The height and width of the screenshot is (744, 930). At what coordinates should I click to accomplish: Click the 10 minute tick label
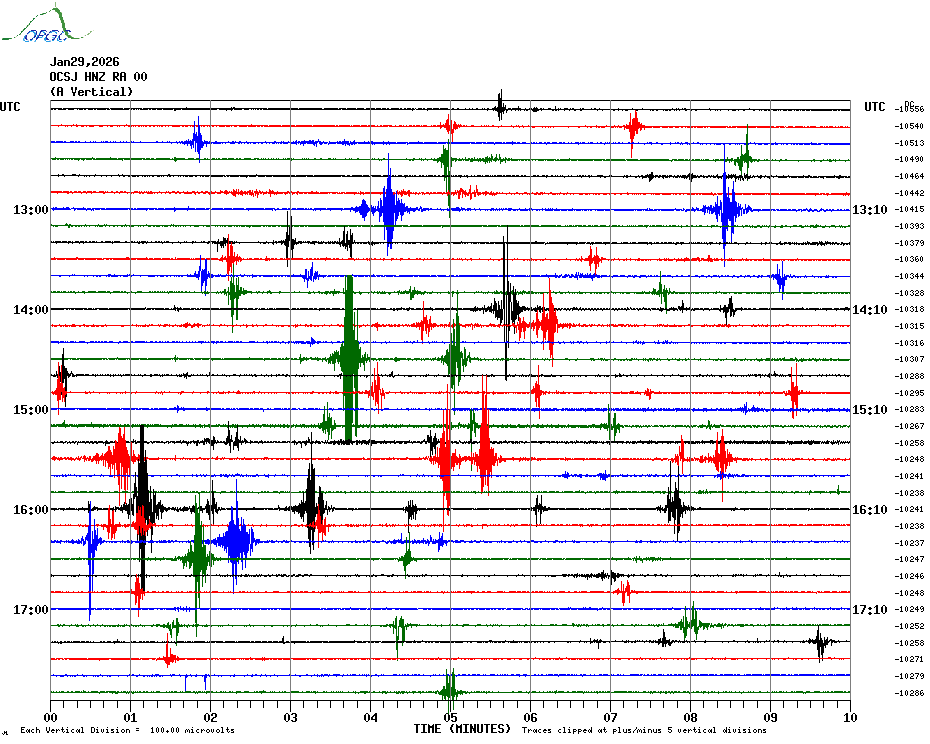click(x=849, y=717)
